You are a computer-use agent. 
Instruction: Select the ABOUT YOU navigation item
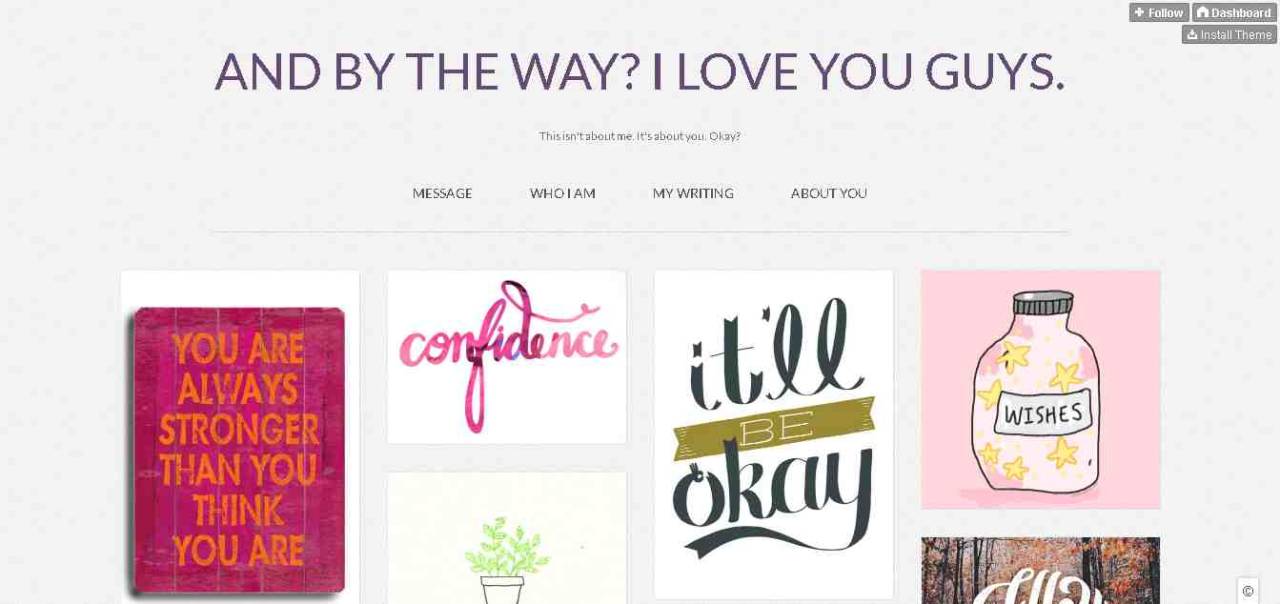[x=829, y=193]
